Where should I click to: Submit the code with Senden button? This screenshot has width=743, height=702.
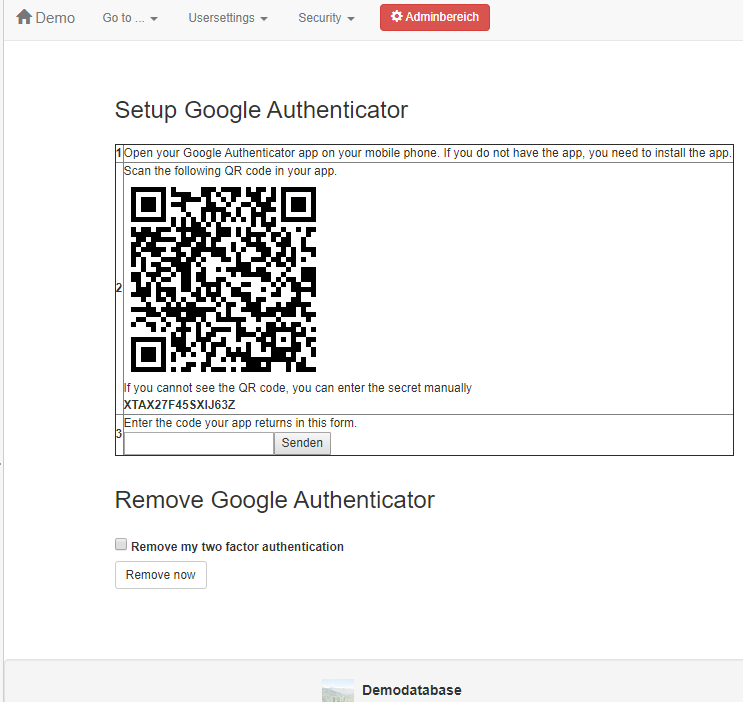302,443
